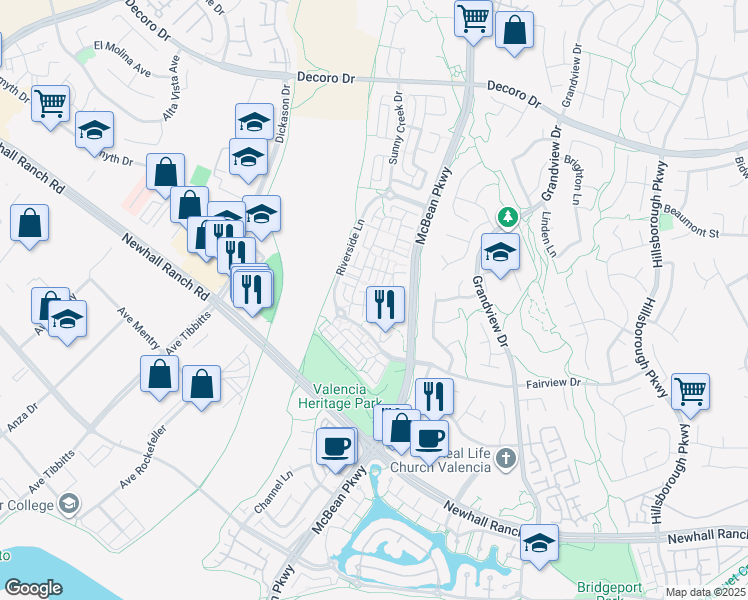
Task: Click the Map data copyright text
Action: tap(705, 592)
